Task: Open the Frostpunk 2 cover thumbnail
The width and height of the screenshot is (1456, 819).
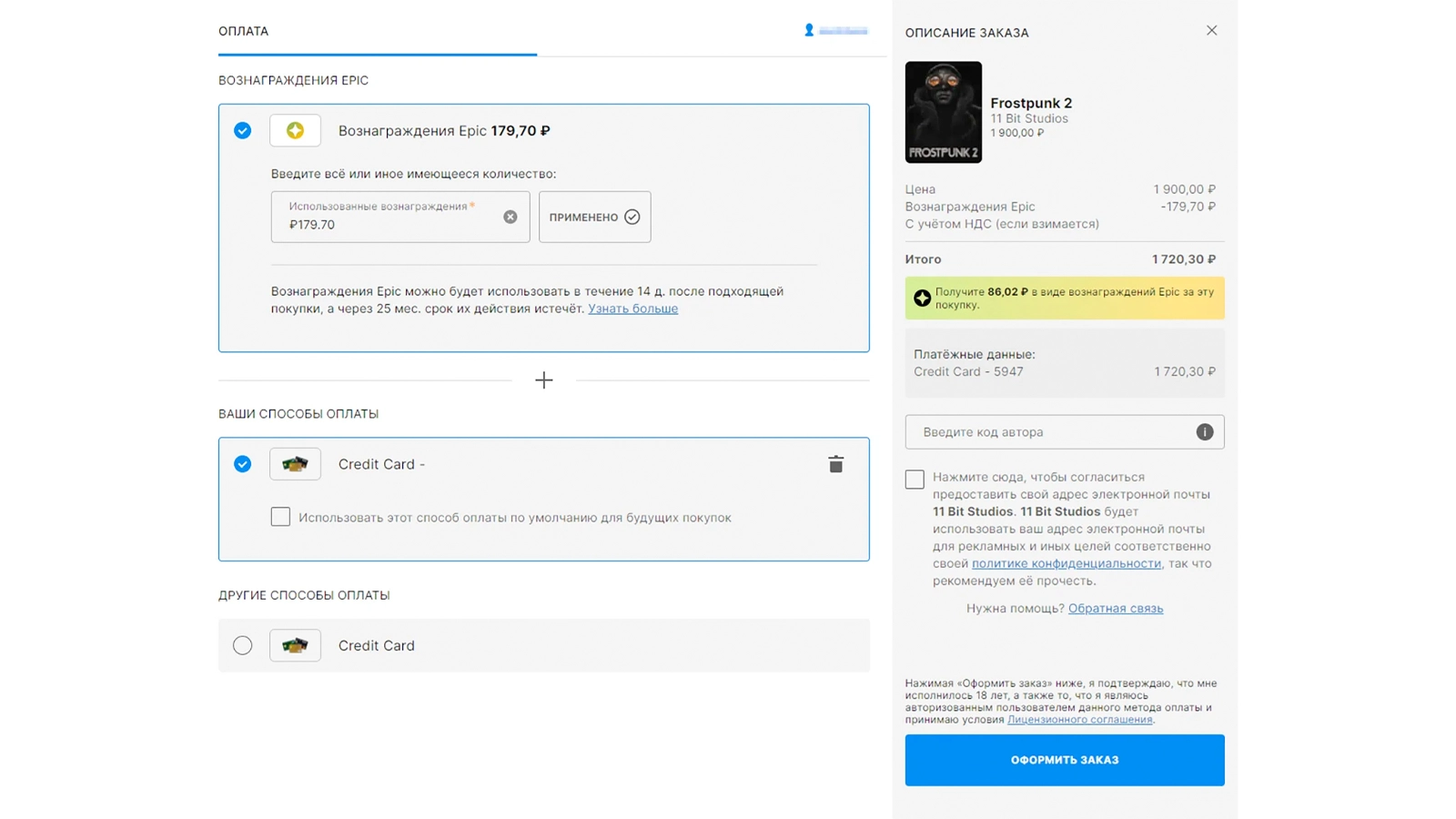Action: [x=943, y=112]
